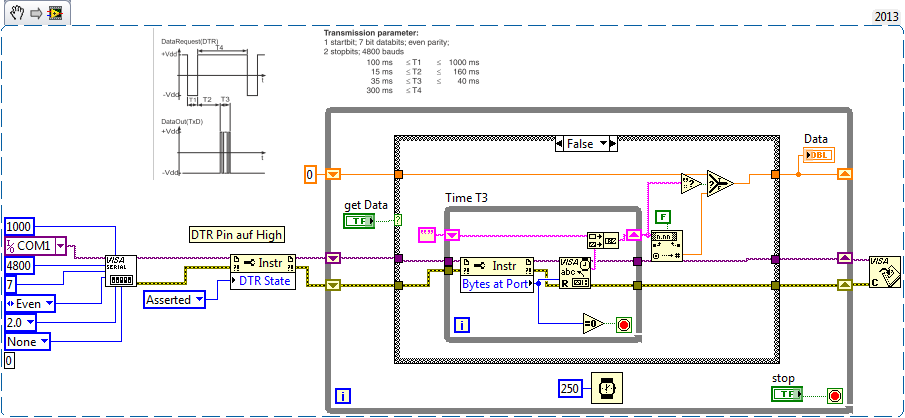
Task: Select the VISA Close node
Action: 885,272
